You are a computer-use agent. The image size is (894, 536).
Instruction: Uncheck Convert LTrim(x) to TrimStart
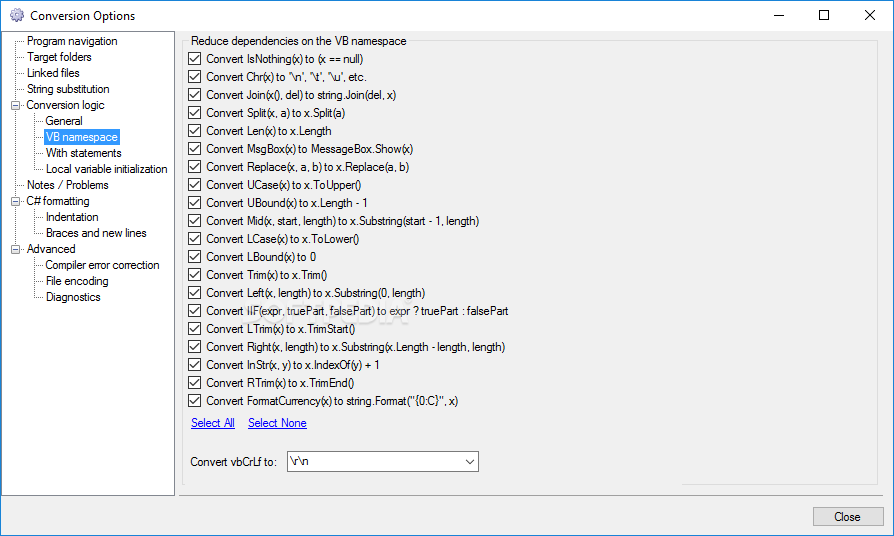(194, 328)
